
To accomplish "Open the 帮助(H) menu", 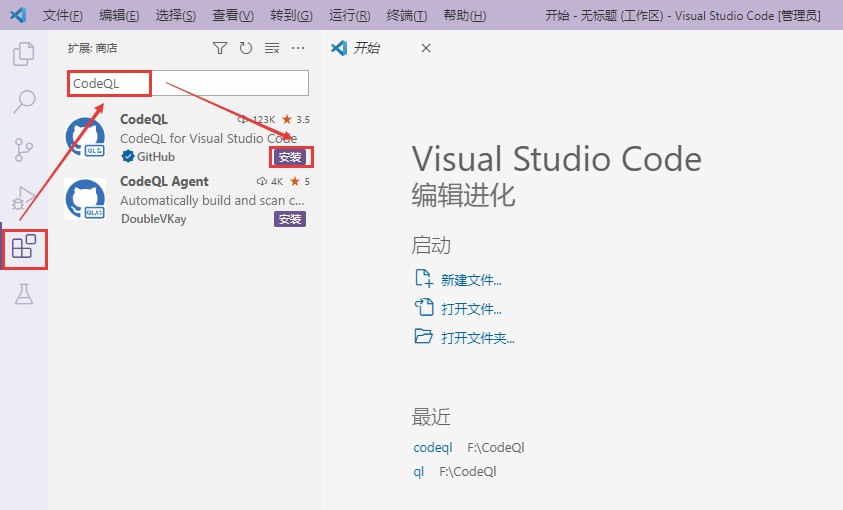I will pyautogui.click(x=465, y=16).
